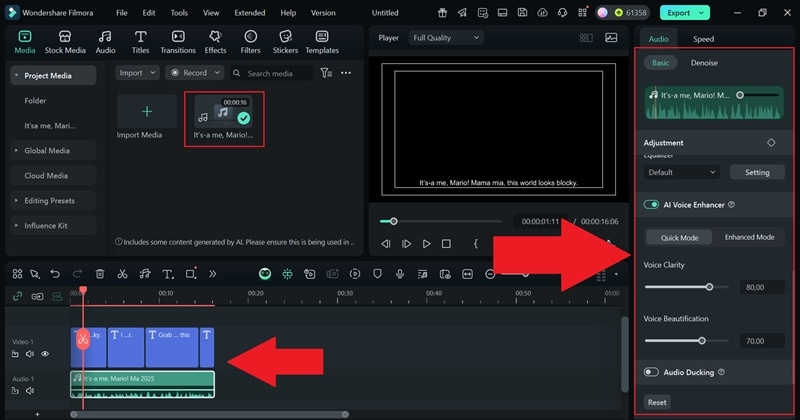
Task: Click the snapshot image icon in the player header
Action: (x=611, y=38)
